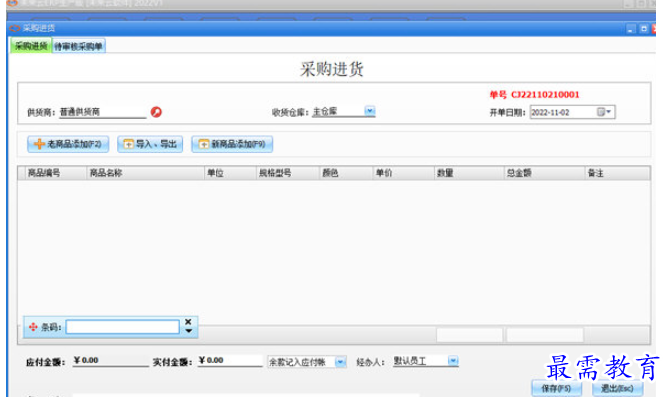
Task: Click the red supplier search icon
Action: [x=156, y=112]
